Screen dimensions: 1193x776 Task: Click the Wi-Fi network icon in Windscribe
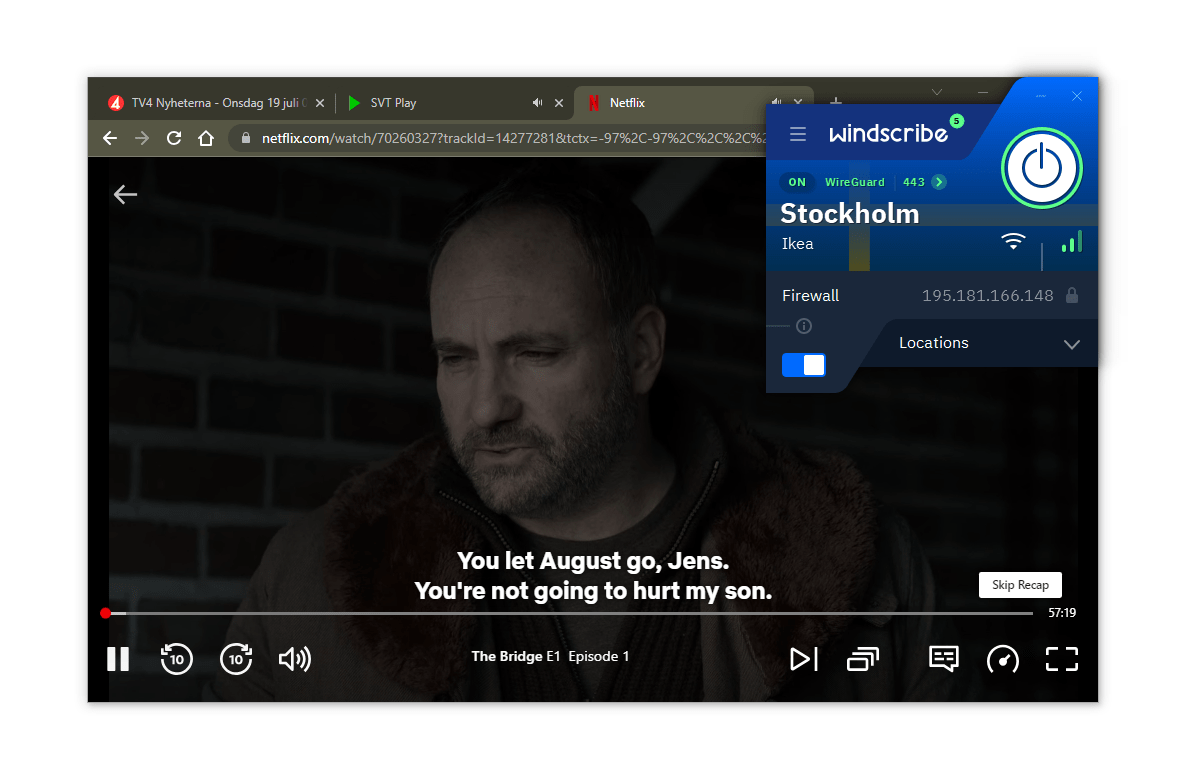[x=1013, y=242]
